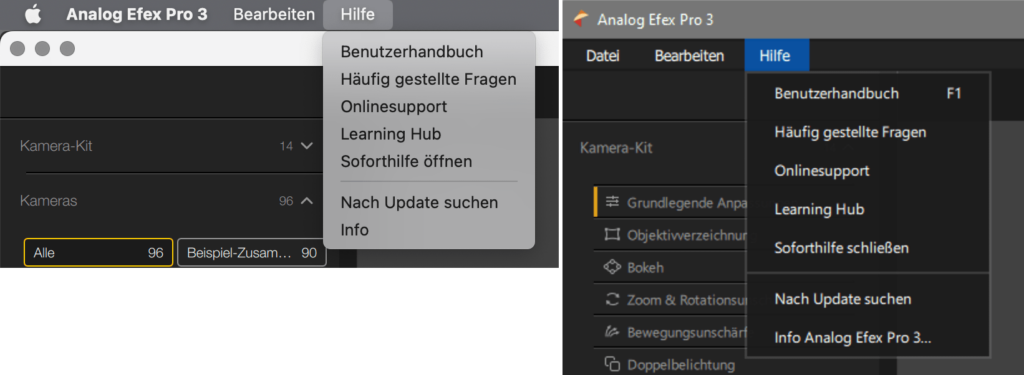Collapse the Kameras section chevron

tap(307, 201)
